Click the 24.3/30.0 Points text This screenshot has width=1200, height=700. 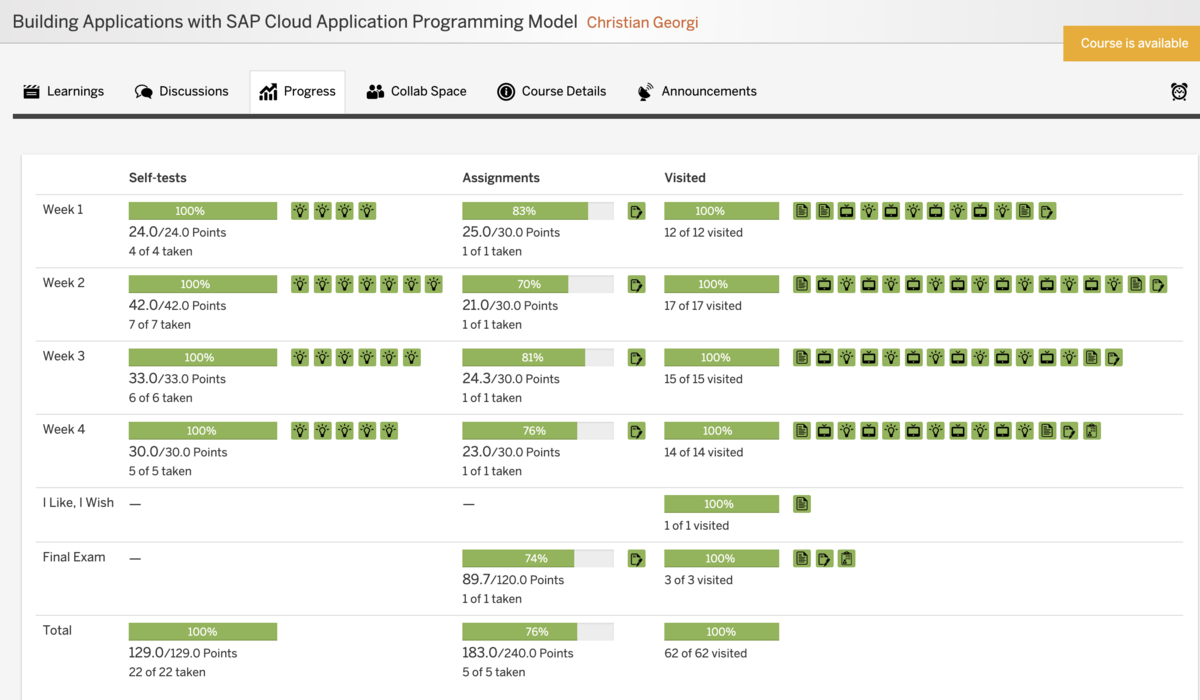512,379
